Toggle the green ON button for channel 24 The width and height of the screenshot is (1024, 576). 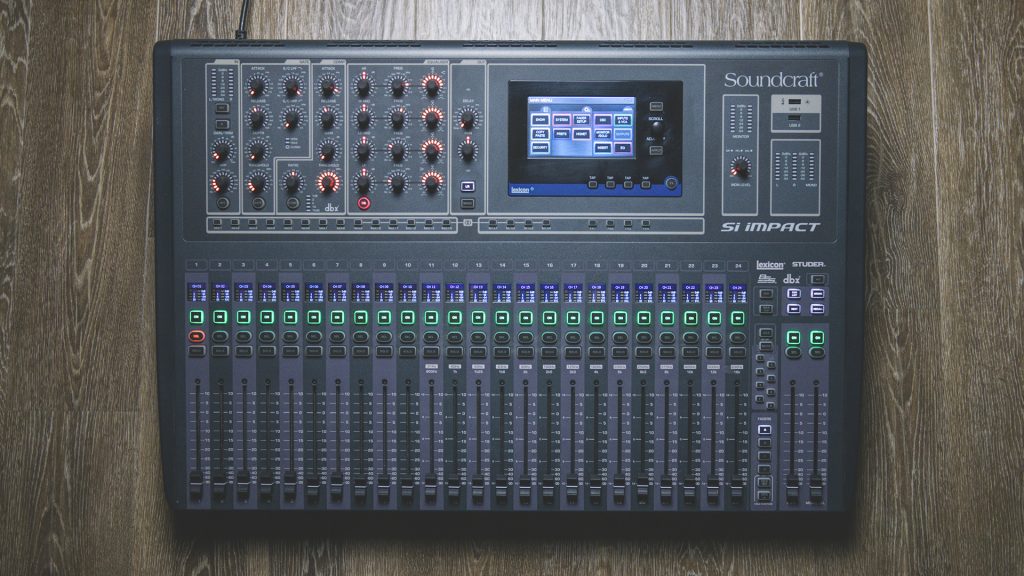click(737, 317)
